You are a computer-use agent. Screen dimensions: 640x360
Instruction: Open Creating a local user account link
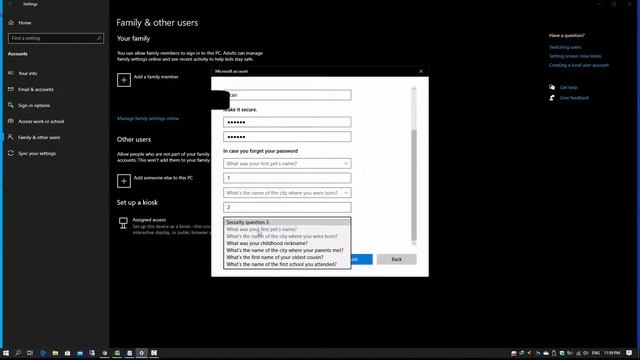[x=578, y=65]
